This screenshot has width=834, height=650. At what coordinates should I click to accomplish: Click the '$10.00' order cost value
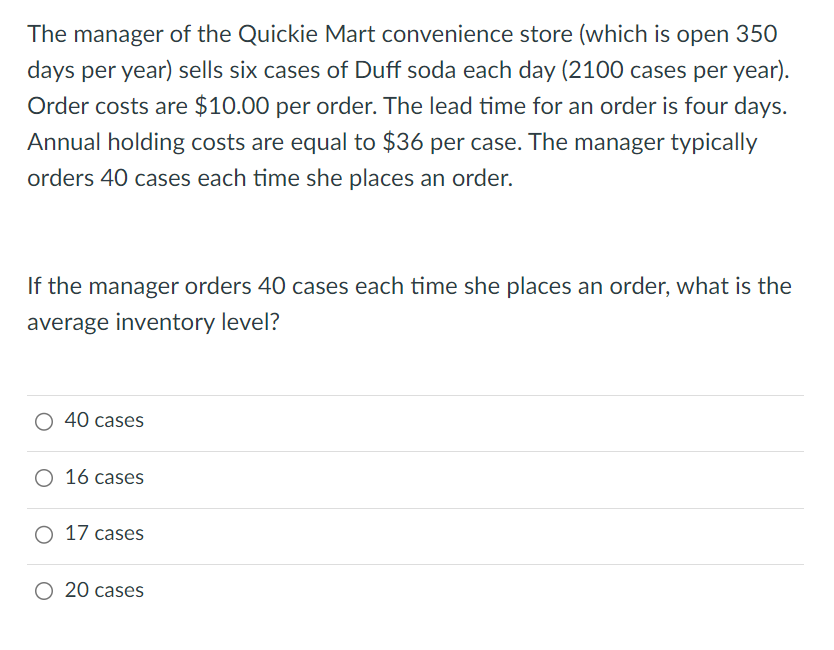click(x=231, y=106)
